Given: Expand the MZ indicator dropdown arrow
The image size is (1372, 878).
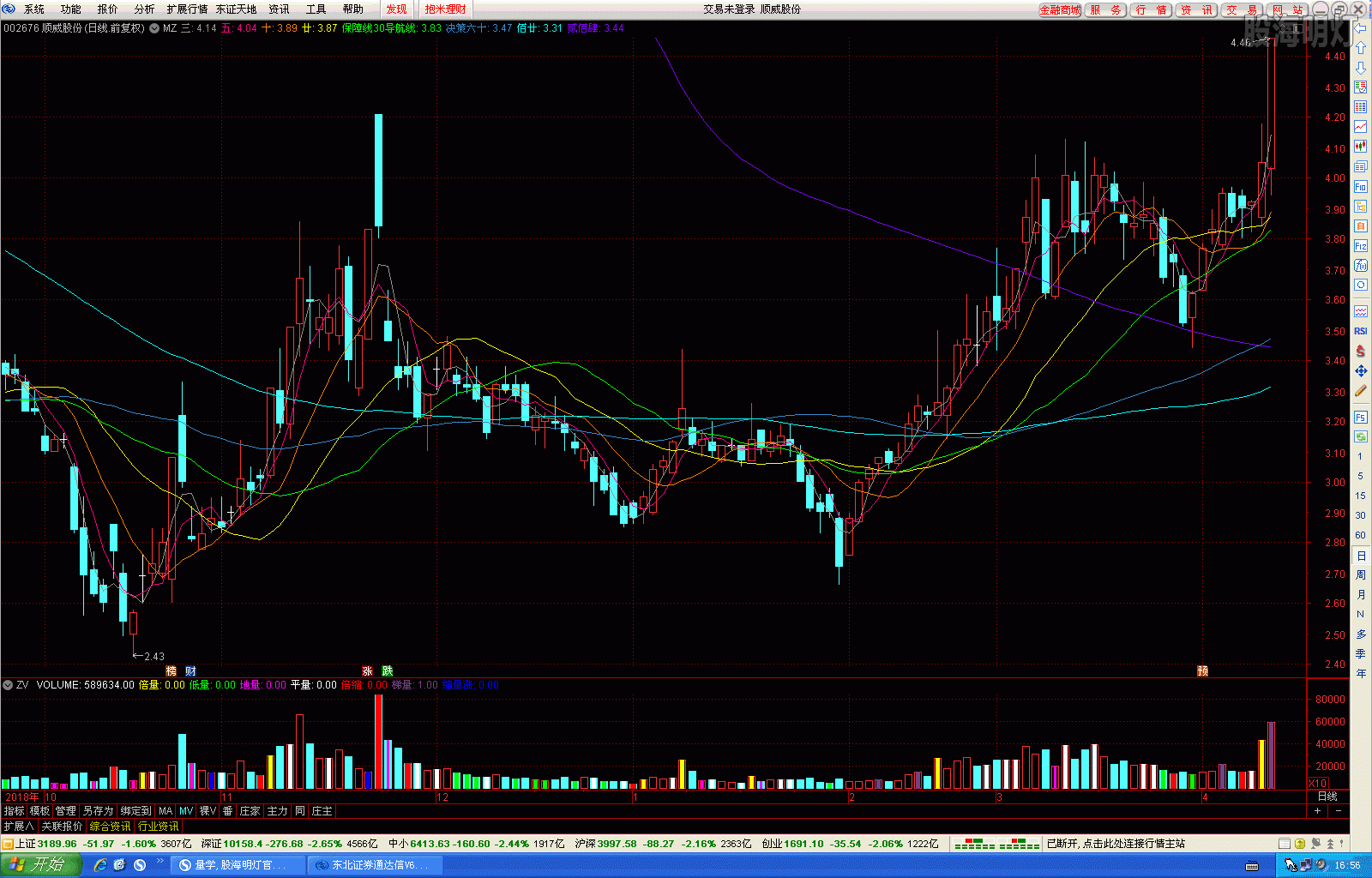Looking at the screenshot, I should coord(154,27).
